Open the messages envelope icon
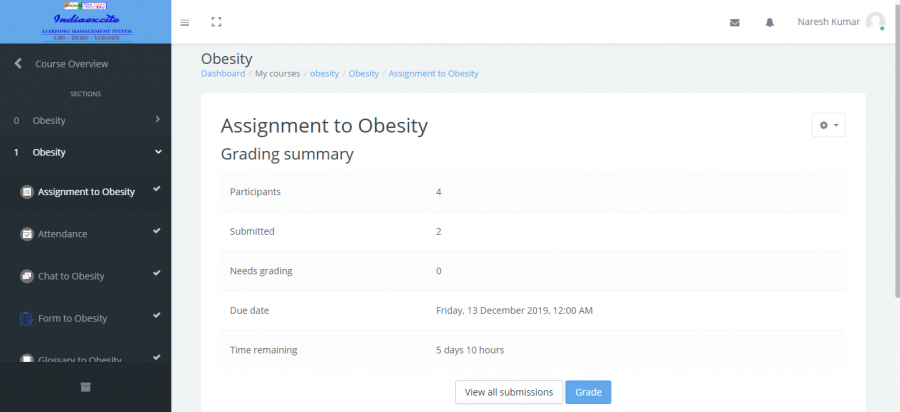The height and width of the screenshot is (412, 900). coord(735,22)
